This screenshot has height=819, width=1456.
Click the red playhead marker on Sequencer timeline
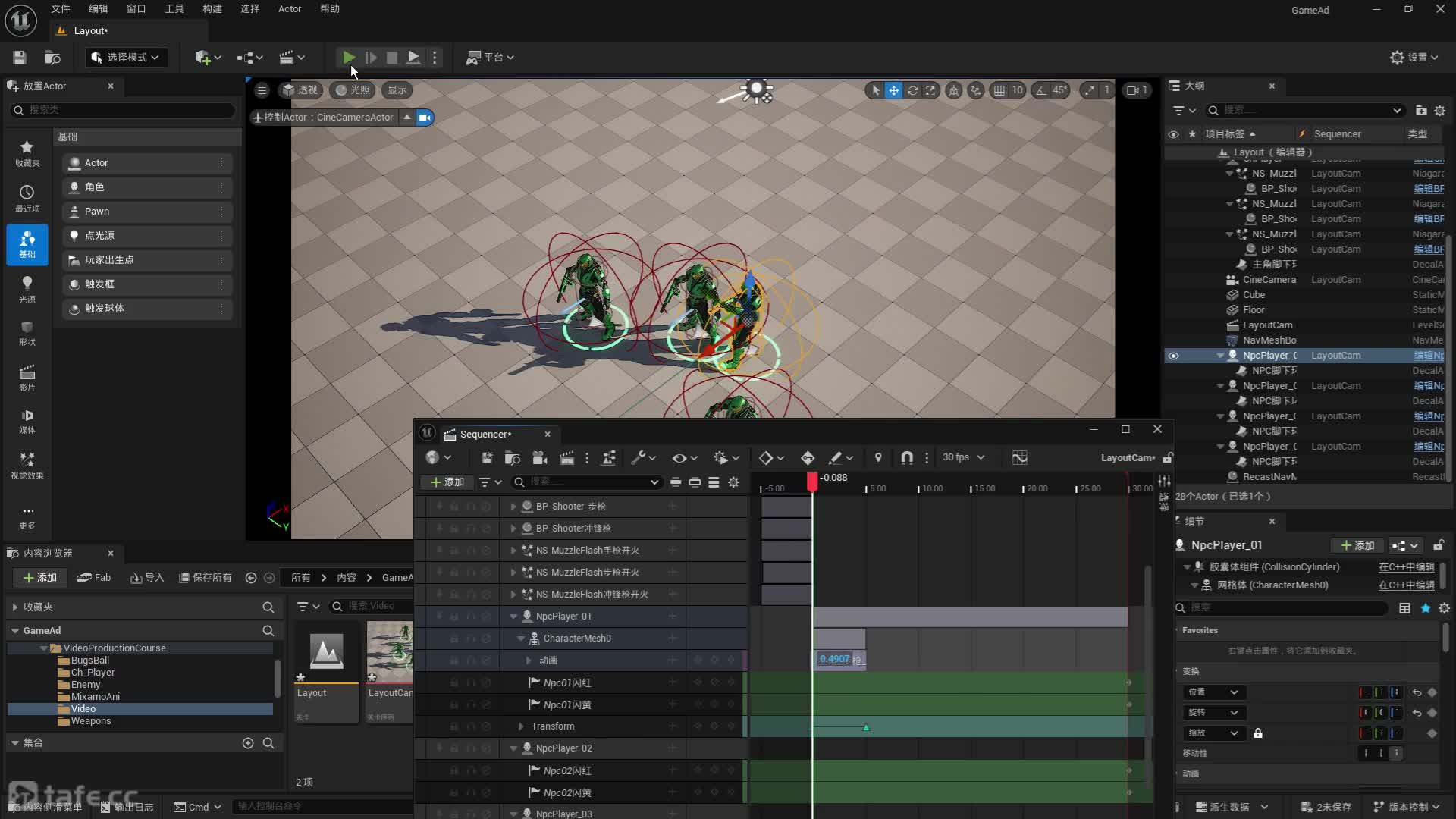coord(812,481)
